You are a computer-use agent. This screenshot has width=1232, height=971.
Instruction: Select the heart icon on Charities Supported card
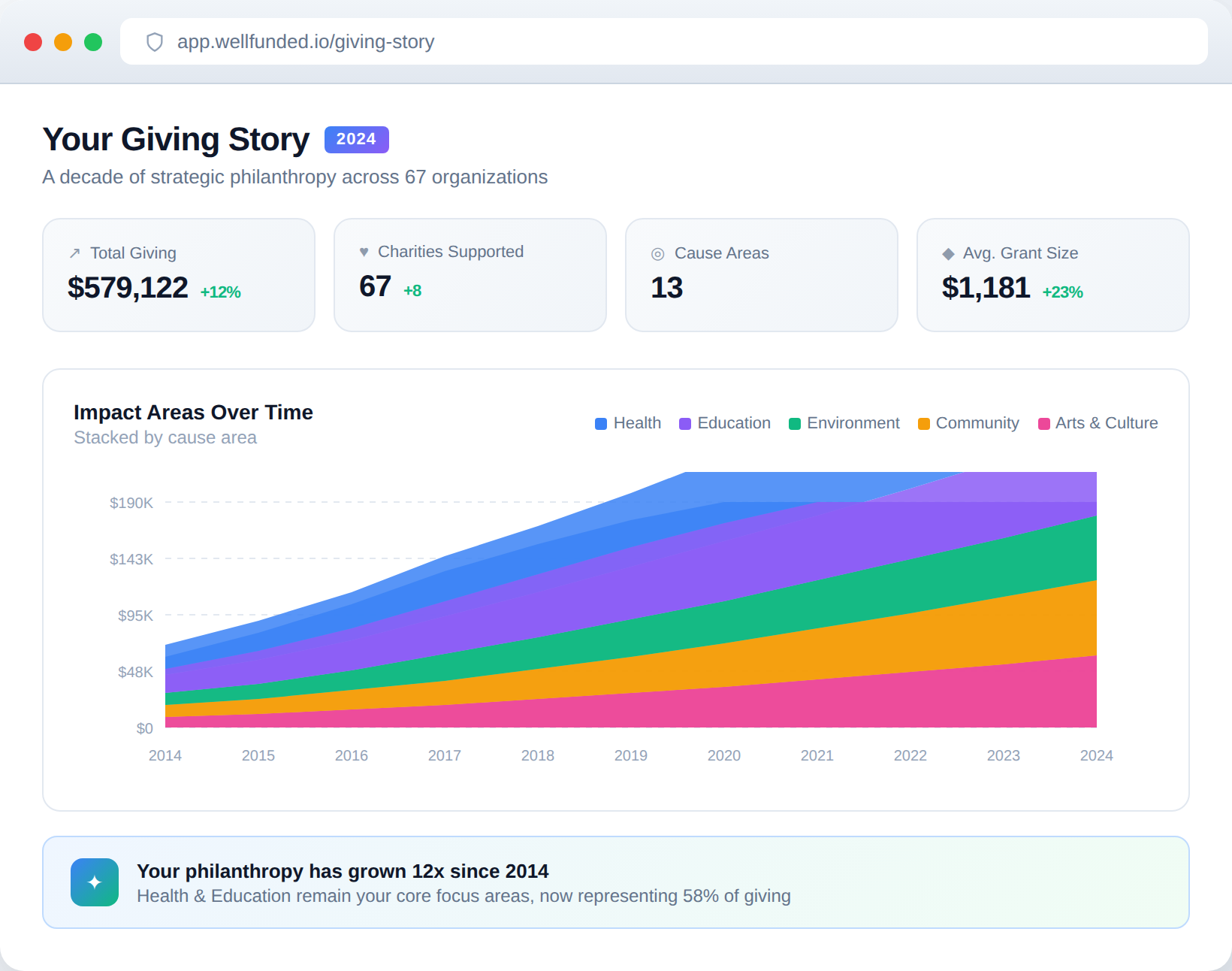point(364,252)
